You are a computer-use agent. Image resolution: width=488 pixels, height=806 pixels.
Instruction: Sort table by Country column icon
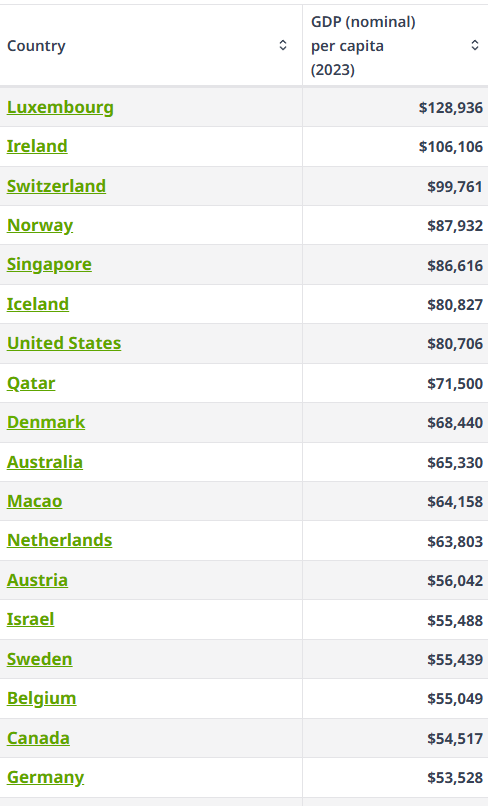click(x=283, y=45)
